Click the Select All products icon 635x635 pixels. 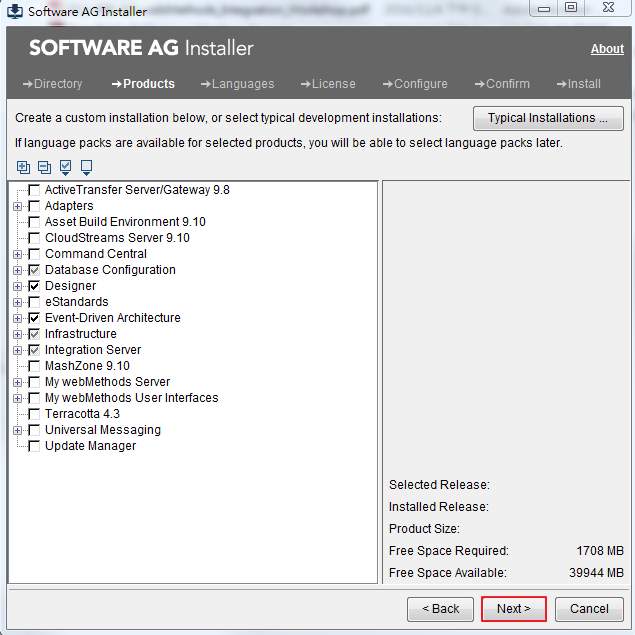(65, 167)
